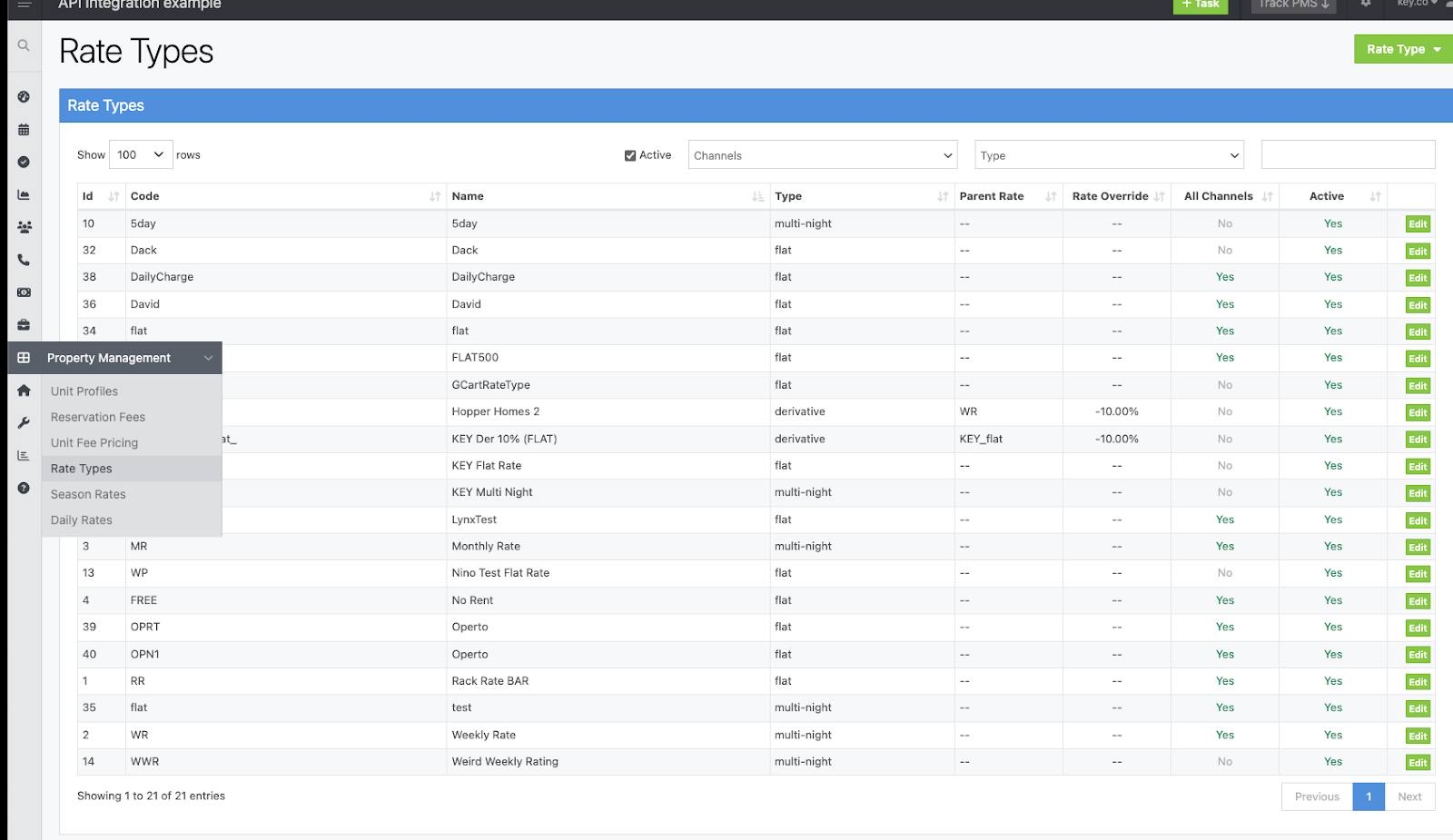The image size is (1453, 840).
Task: Click the table search input field
Action: tap(1348, 154)
